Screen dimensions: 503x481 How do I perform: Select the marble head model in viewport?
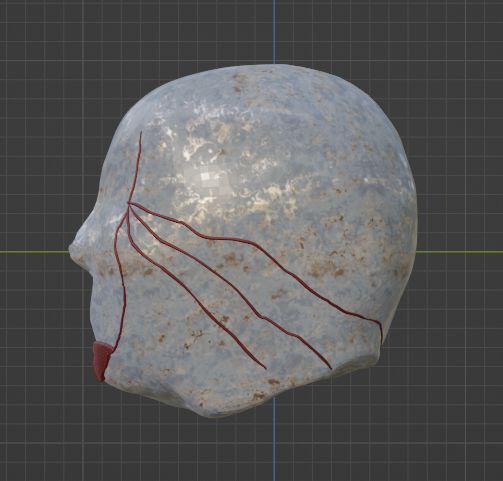coord(243,240)
